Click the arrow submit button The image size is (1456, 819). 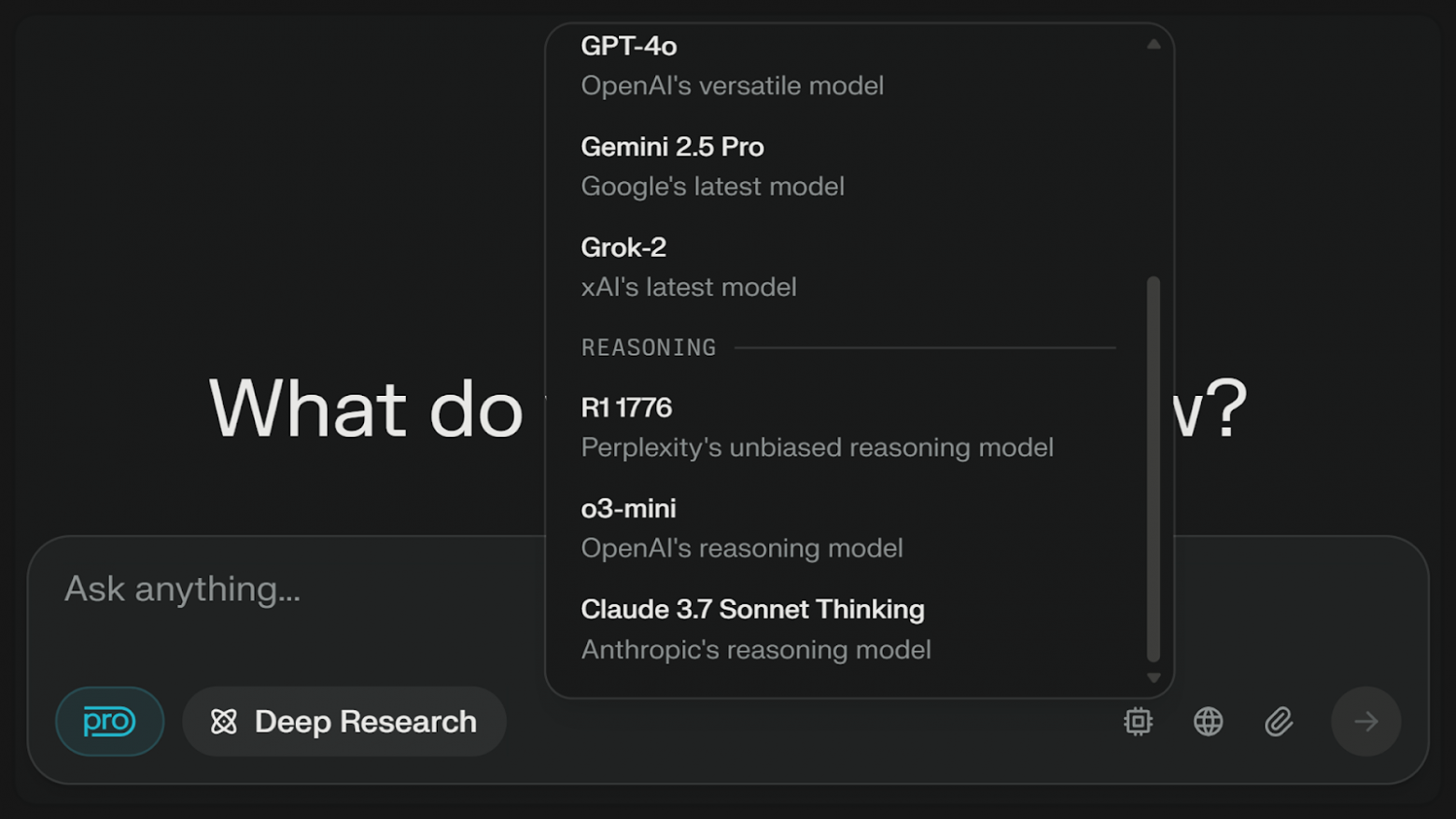pyautogui.click(x=1365, y=722)
